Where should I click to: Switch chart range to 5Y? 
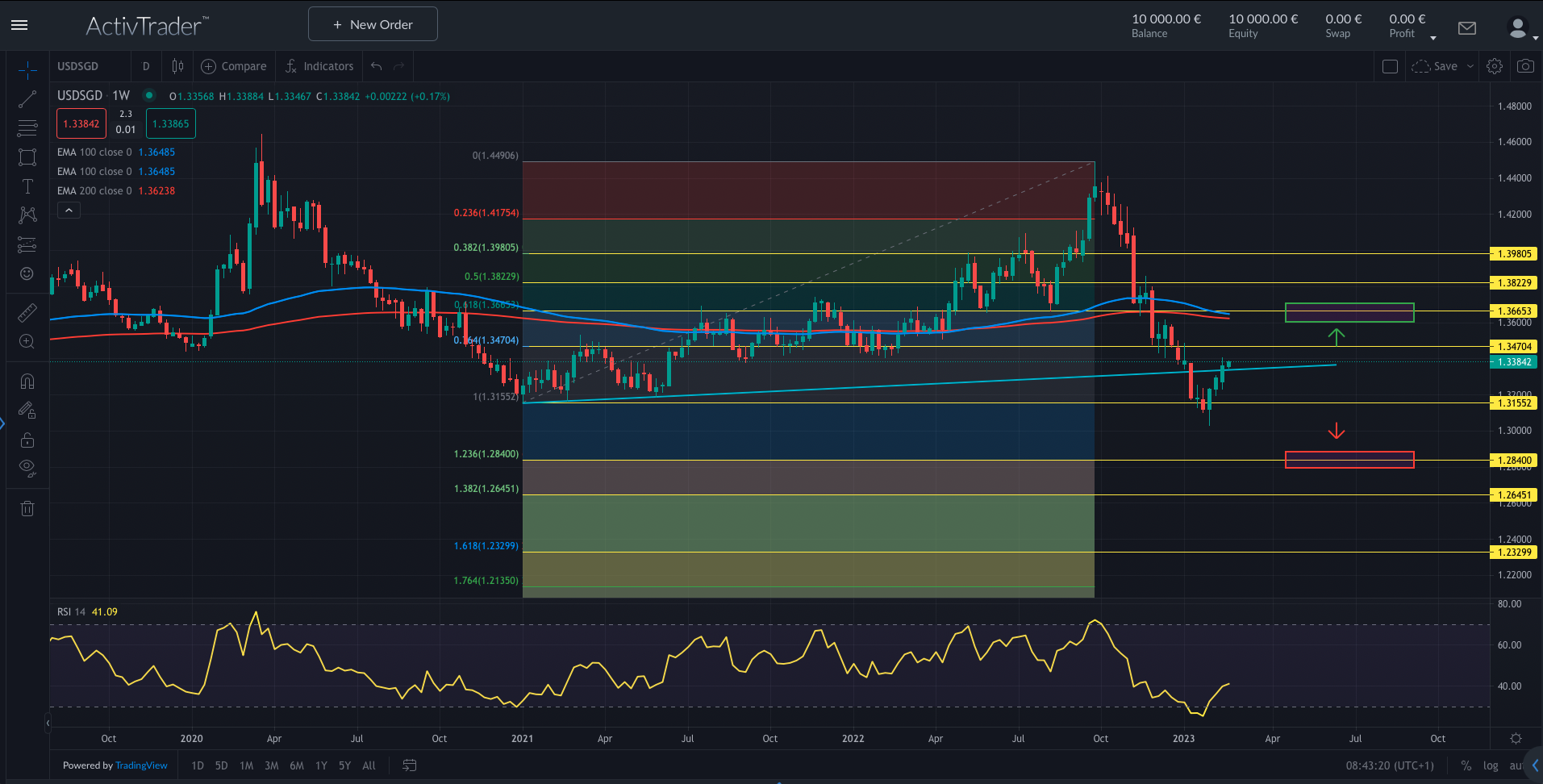[x=344, y=765]
